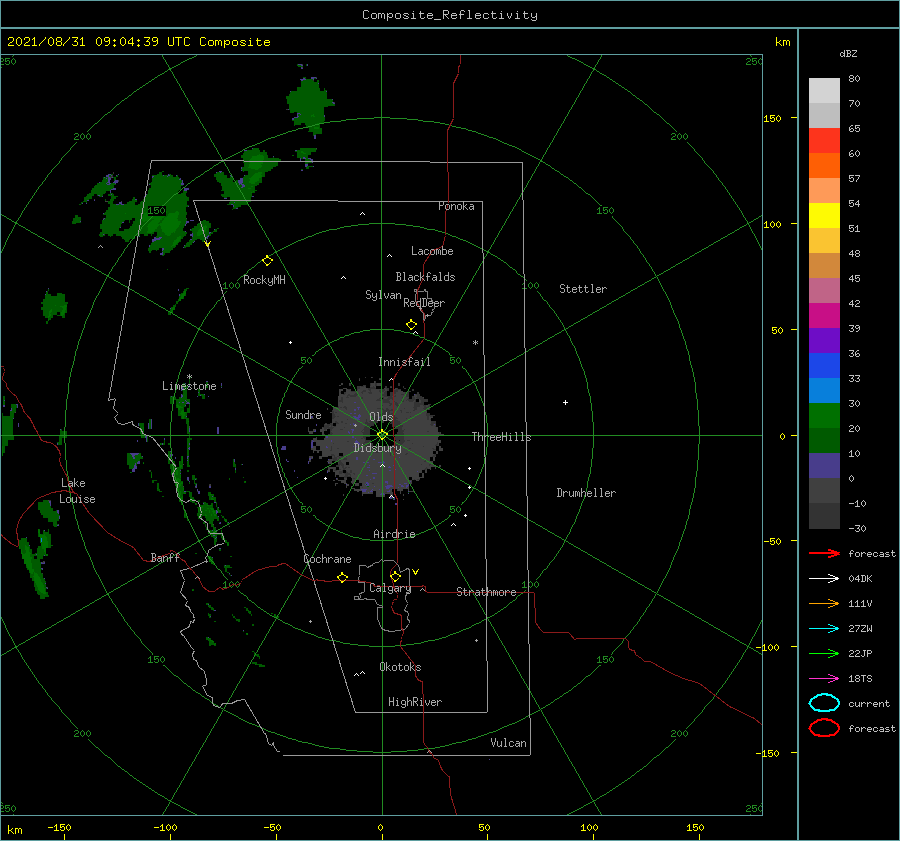Click the RockyMH label

(x=264, y=280)
